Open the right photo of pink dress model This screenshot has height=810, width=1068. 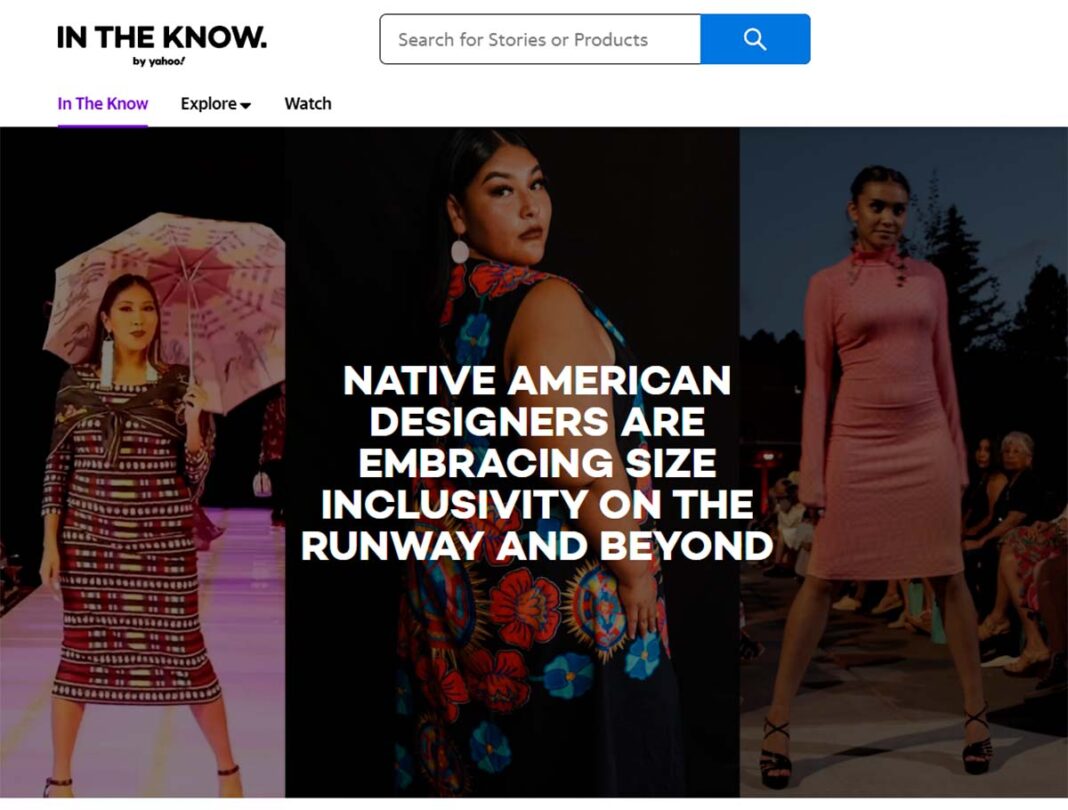903,462
